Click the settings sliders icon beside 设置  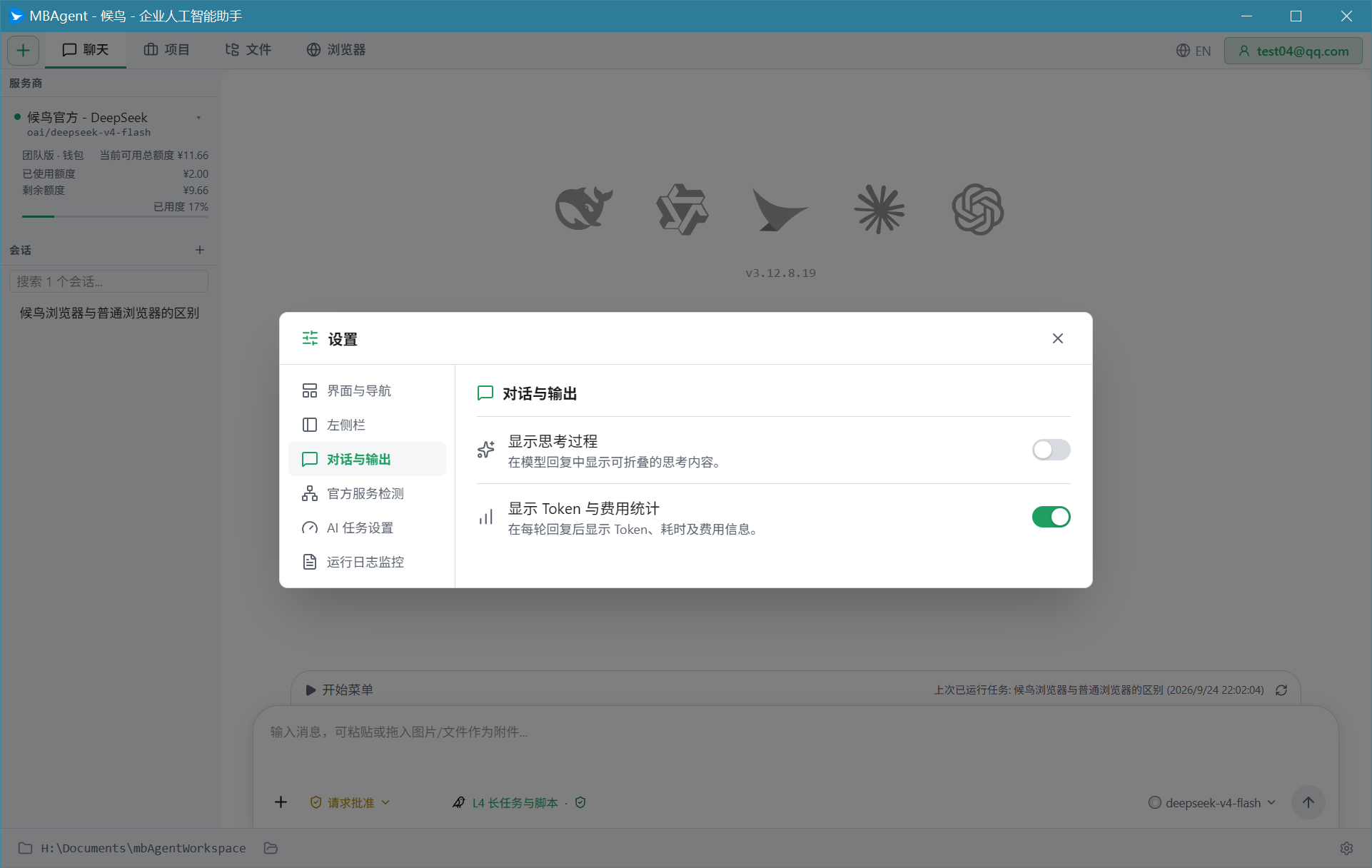tap(310, 338)
